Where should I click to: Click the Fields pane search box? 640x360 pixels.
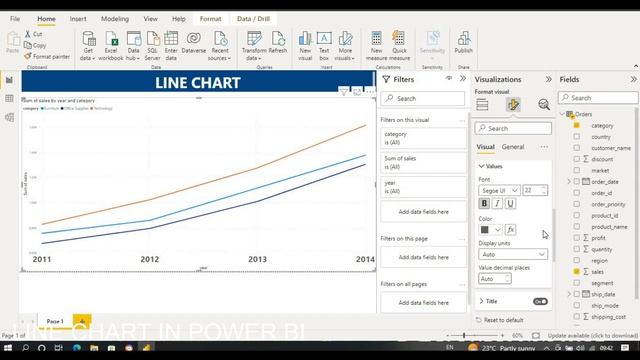(598, 98)
